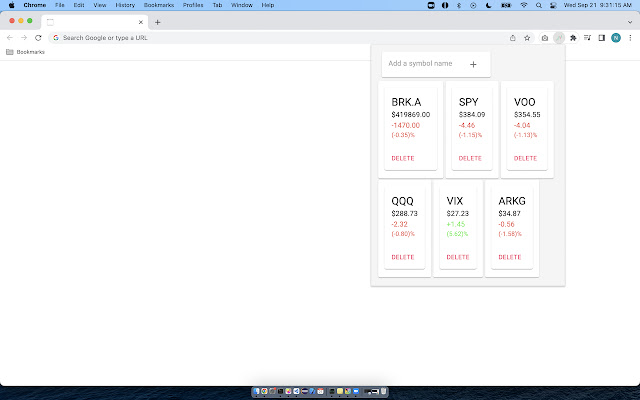Open Finder in the Dock
This screenshot has width=640, height=400.
click(256, 391)
